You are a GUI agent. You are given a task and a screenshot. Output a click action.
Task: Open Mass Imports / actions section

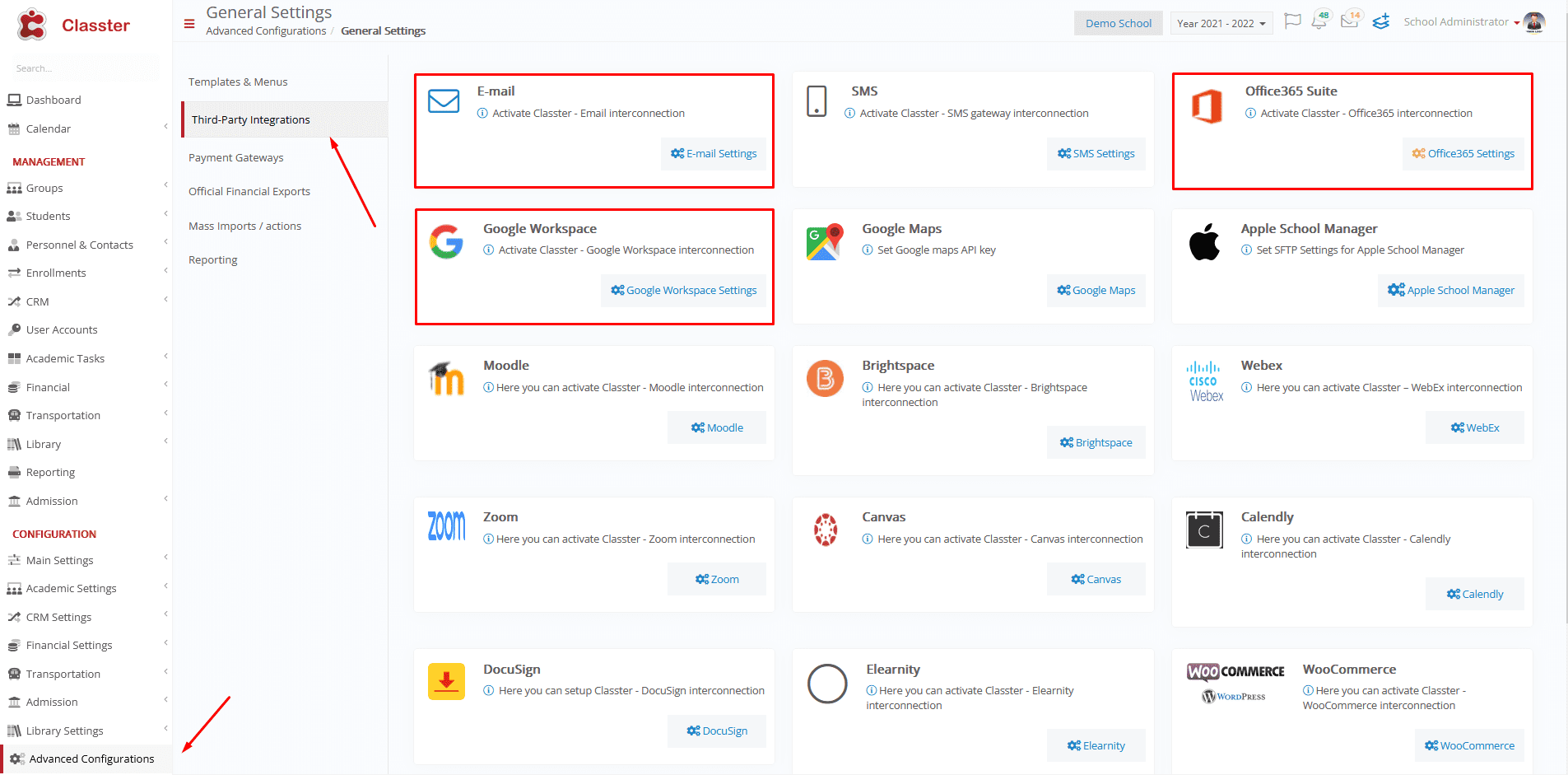click(x=244, y=226)
